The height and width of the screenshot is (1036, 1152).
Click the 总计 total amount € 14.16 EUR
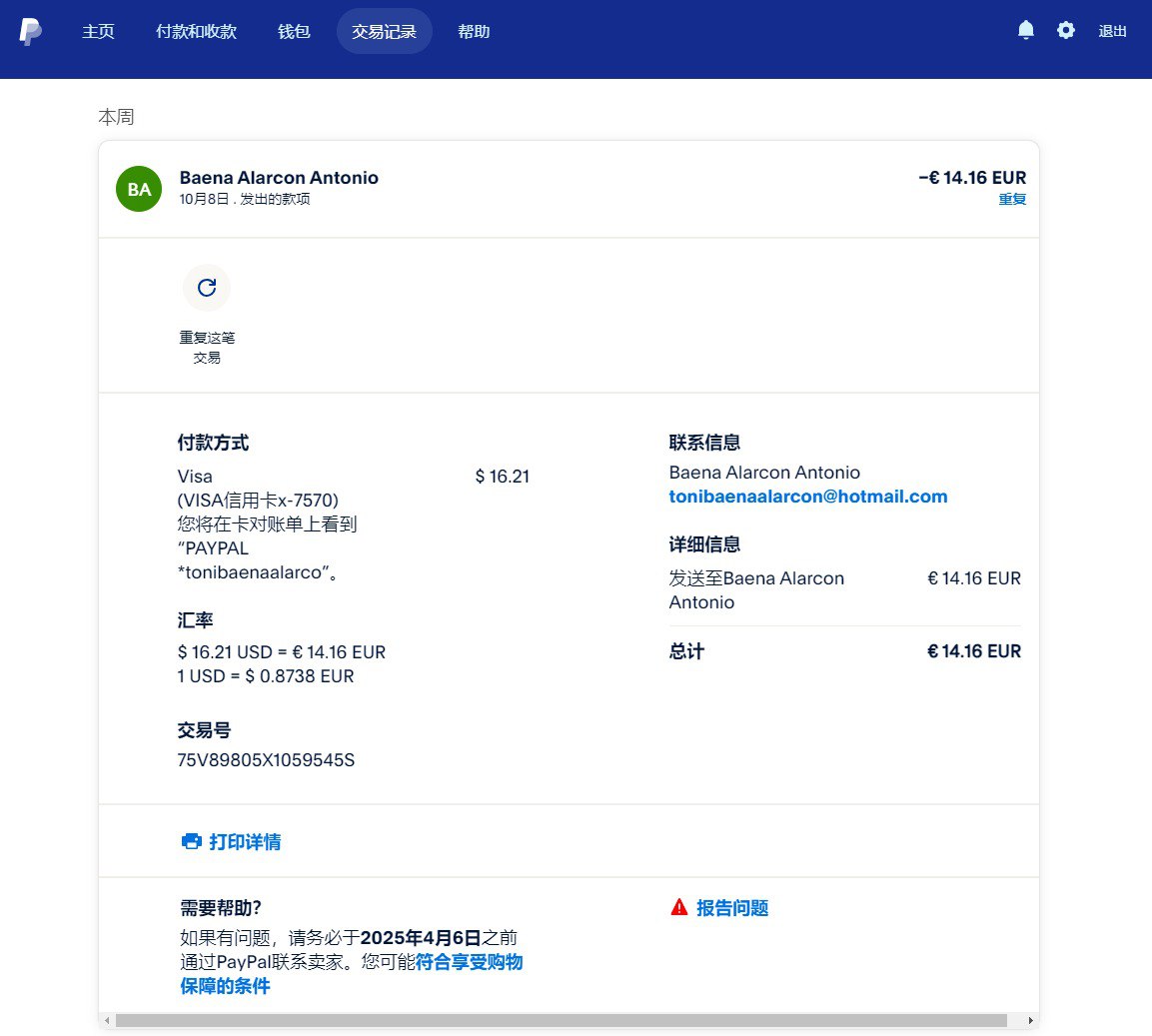click(974, 651)
